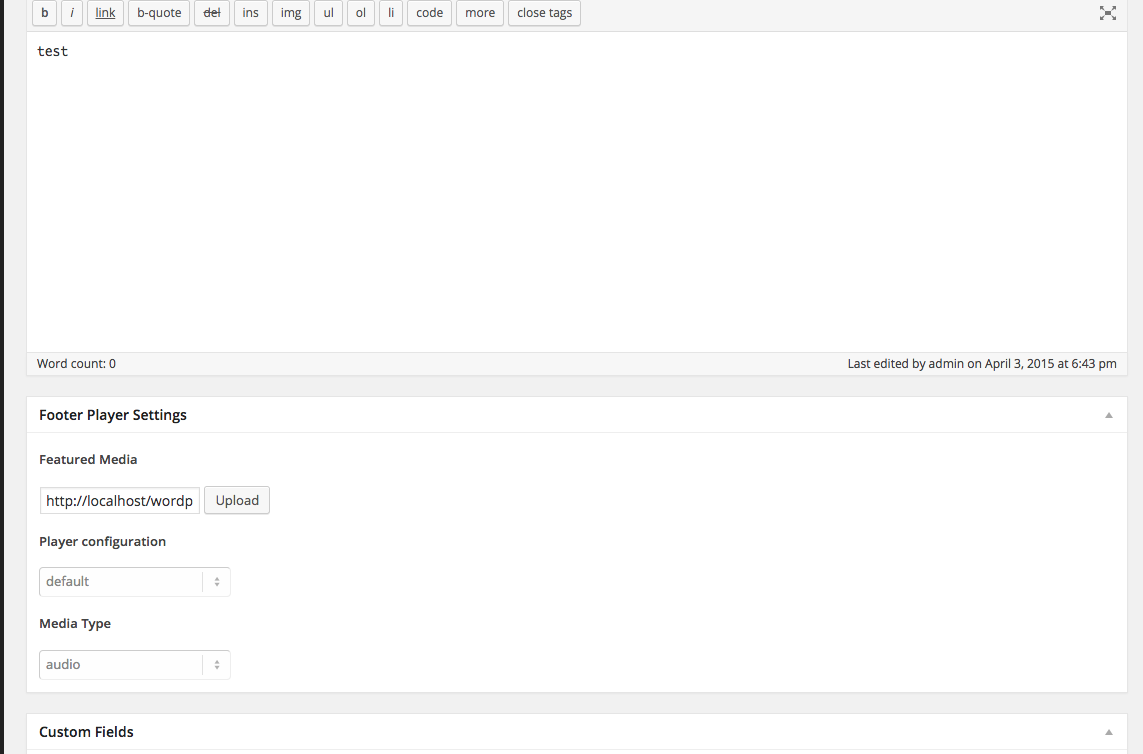Add a blockquote using b-quote
The height and width of the screenshot is (754, 1143).
(x=158, y=13)
